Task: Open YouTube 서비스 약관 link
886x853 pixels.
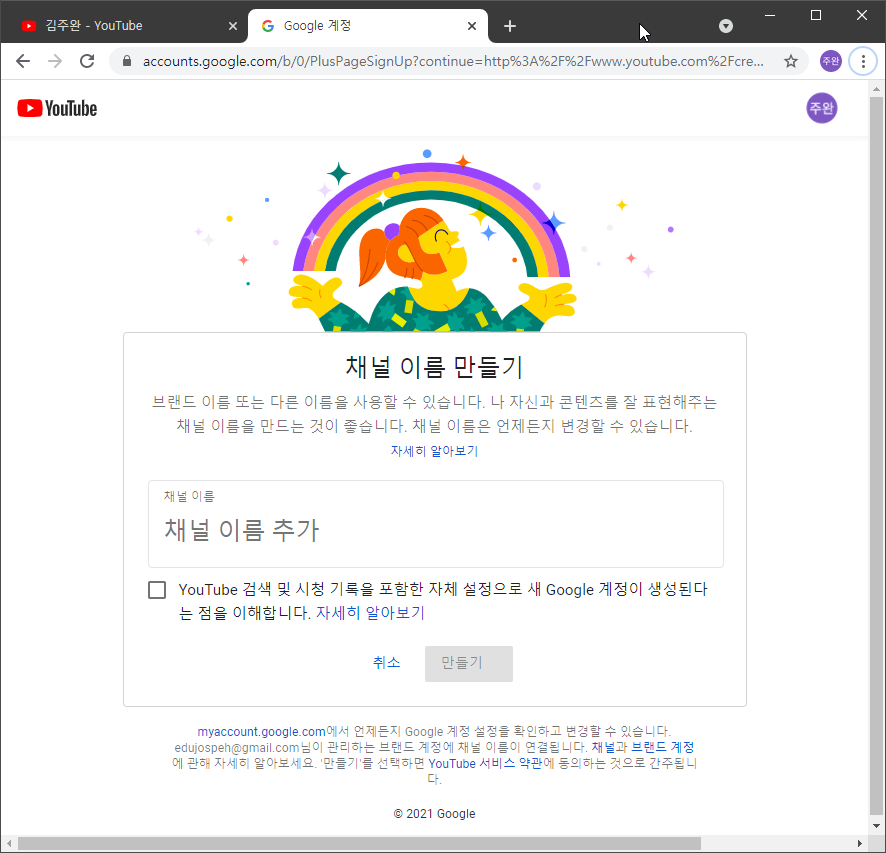Action: pyautogui.click(x=486, y=763)
